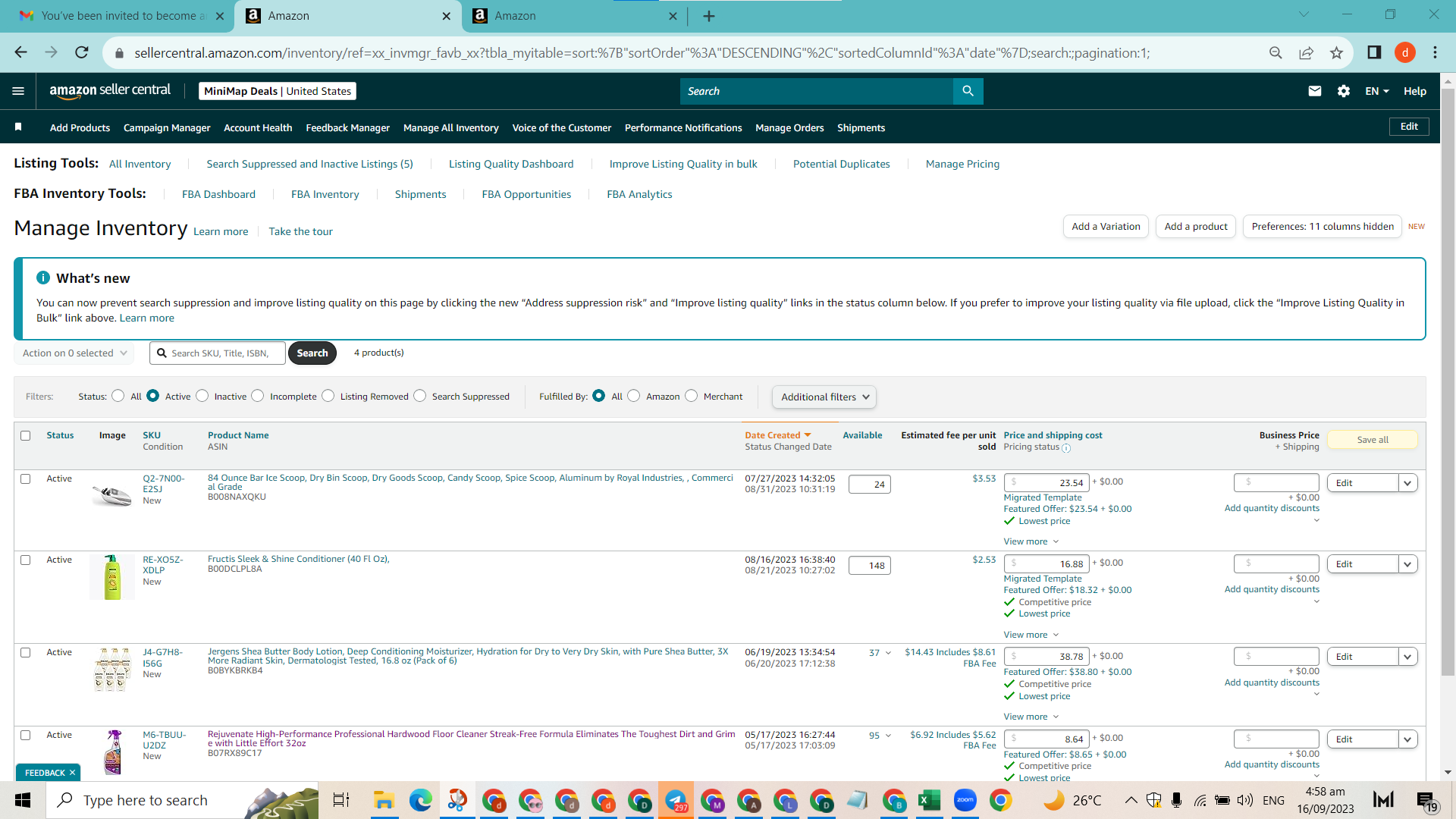
Task: Click the Pricing status info icon
Action: coord(1066,448)
